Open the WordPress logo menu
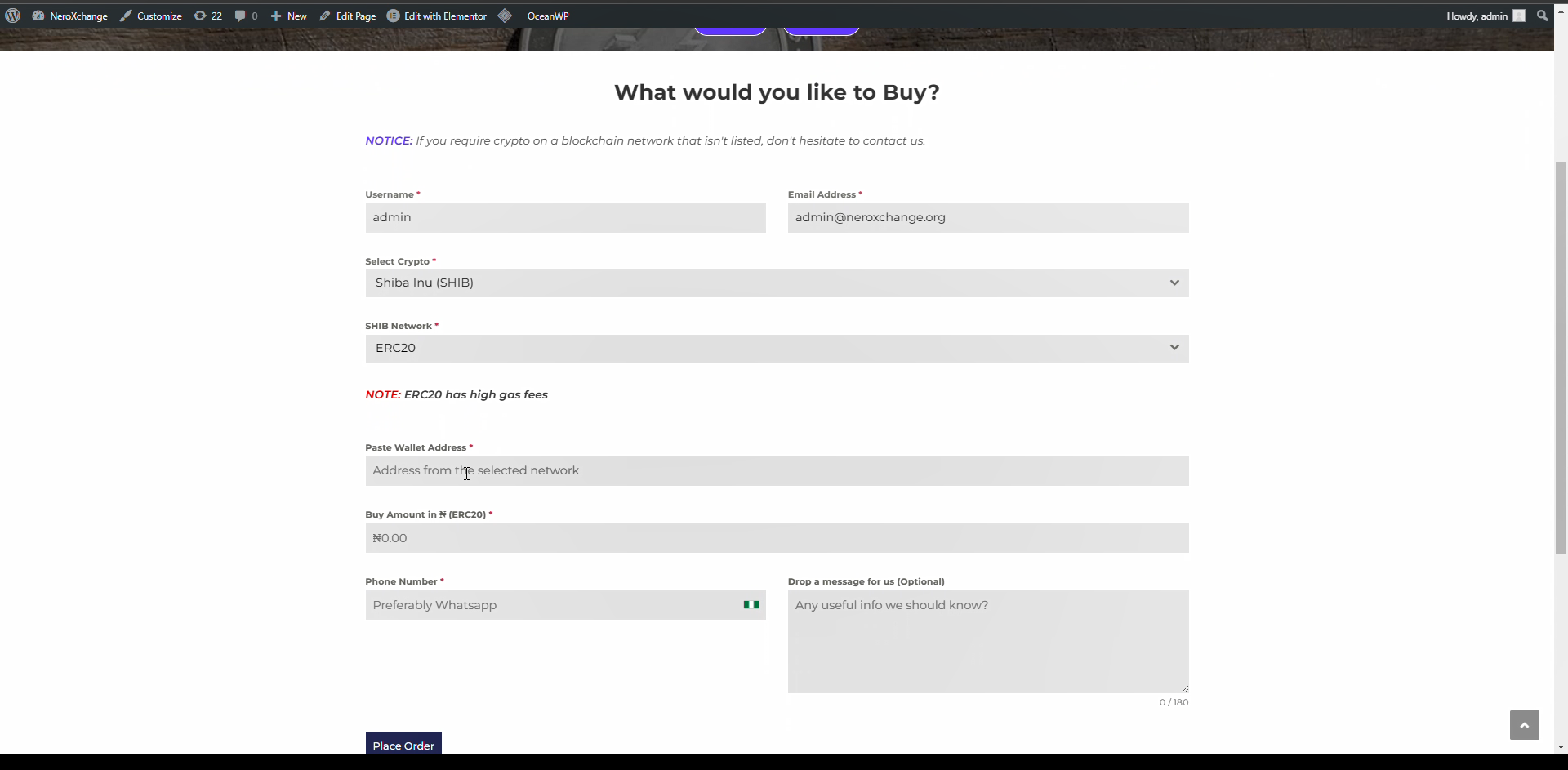Screen dimensions: 1568x770 coord(12,16)
